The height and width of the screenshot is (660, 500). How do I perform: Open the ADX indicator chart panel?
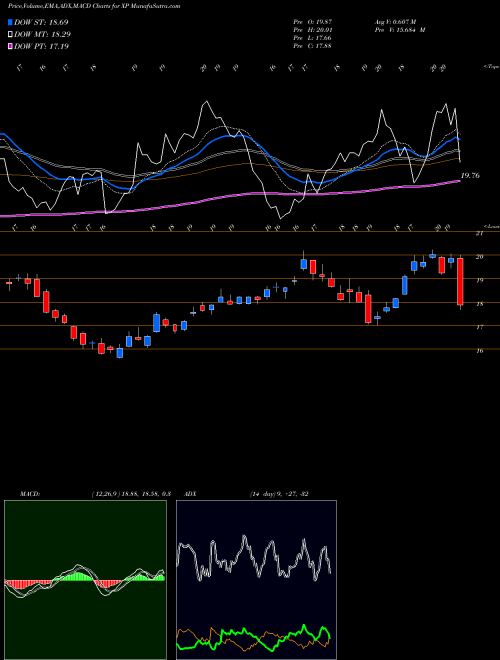256,580
